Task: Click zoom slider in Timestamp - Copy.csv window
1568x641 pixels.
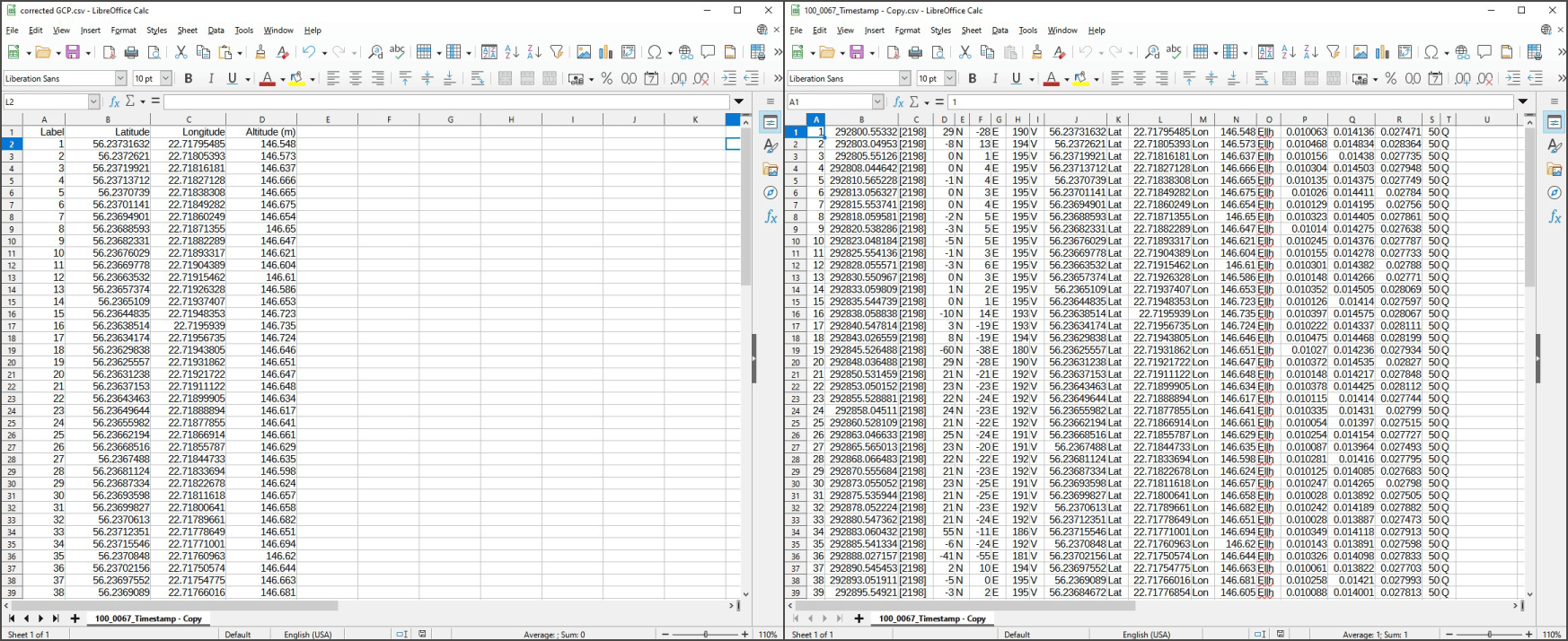Action: click(1489, 635)
